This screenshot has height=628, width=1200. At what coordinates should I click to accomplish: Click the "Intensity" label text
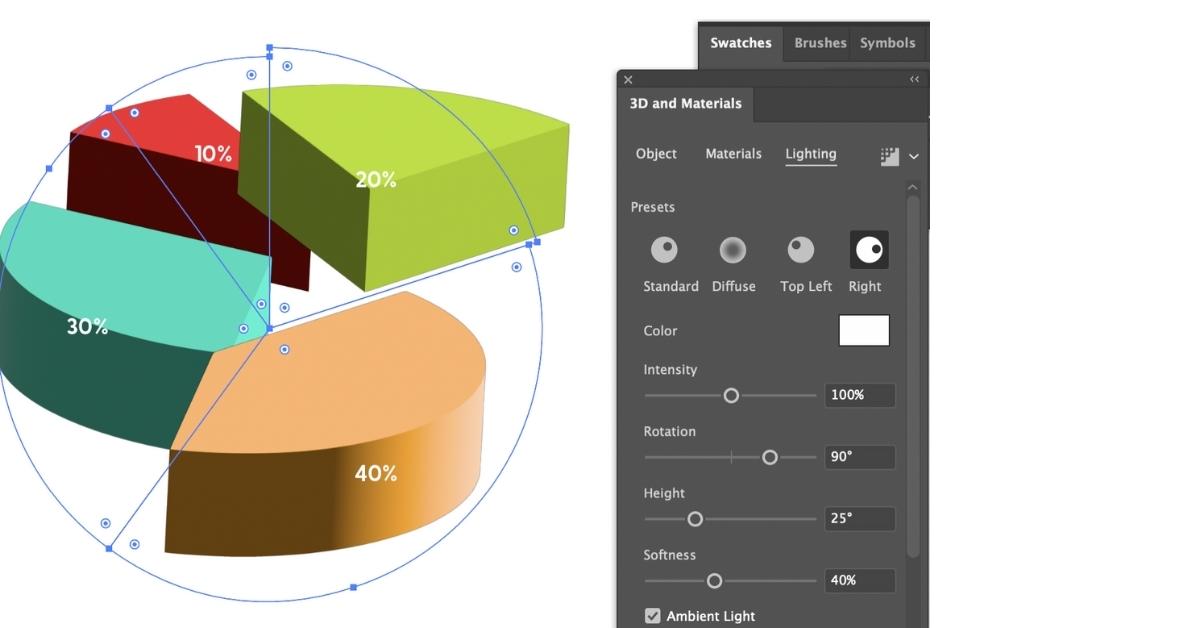click(670, 370)
